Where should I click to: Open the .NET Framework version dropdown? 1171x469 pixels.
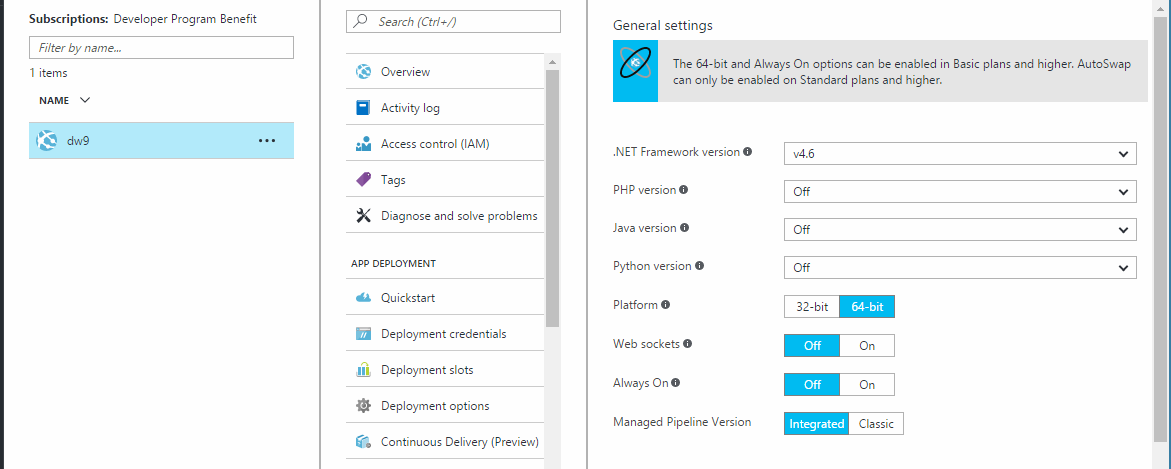coord(959,154)
